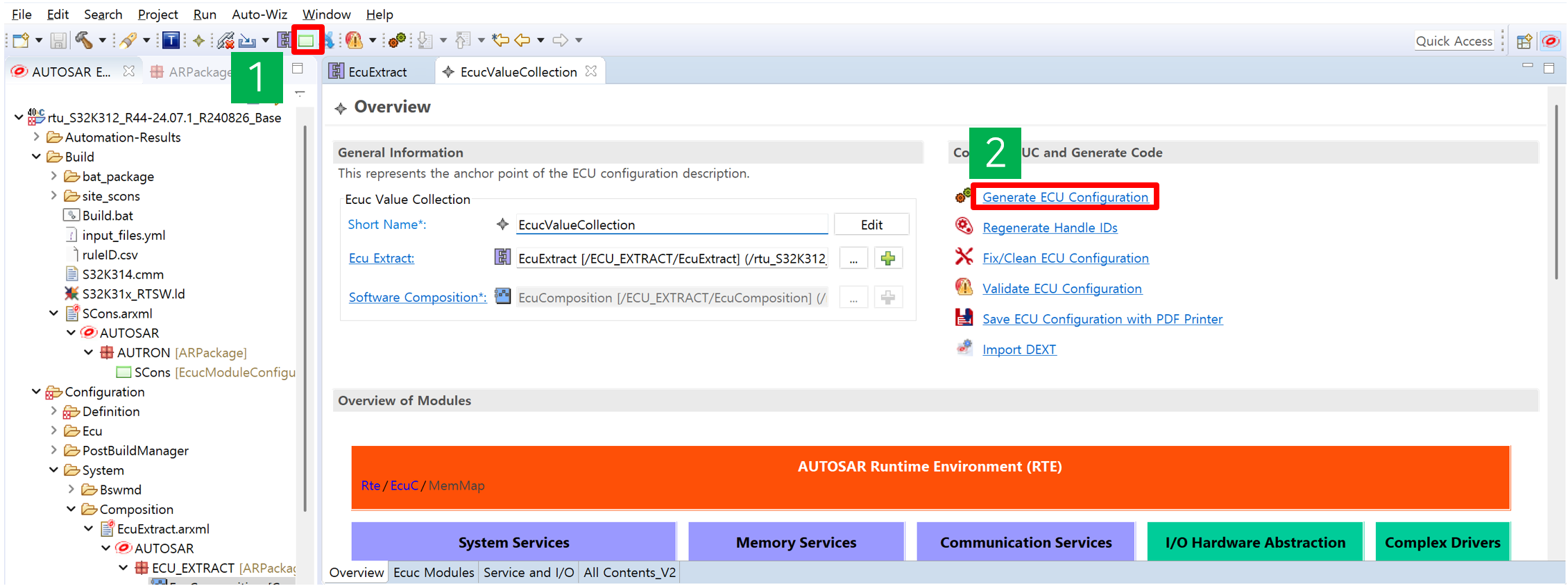1568x586 pixels.
Task: Click the floppy PDF Save ECU icon
Action: (x=964, y=318)
